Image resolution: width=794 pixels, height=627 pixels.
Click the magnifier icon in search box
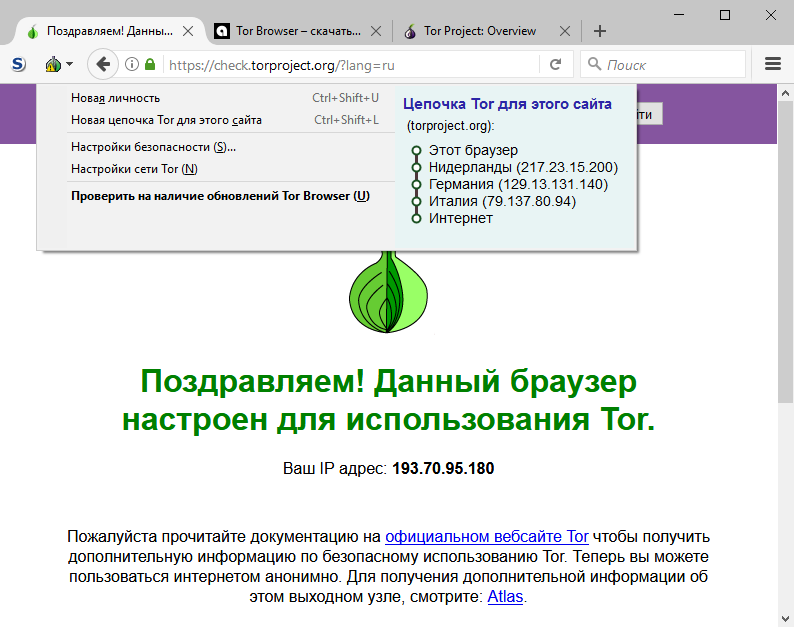click(x=594, y=64)
